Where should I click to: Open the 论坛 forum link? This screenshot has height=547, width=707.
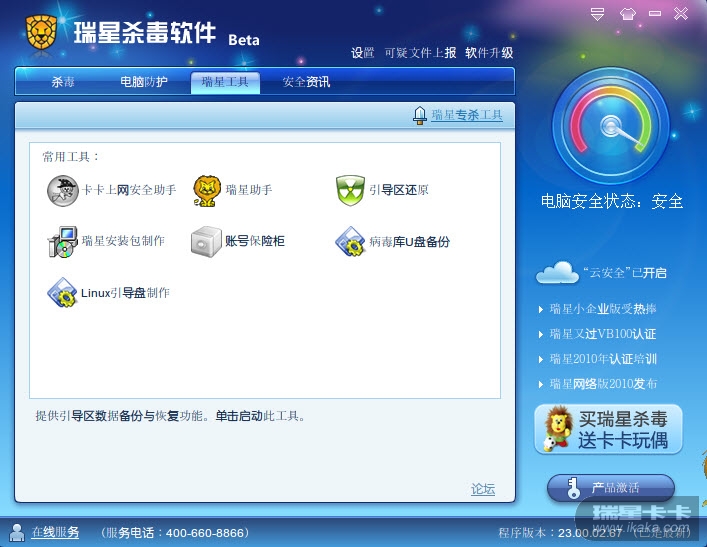coord(483,489)
